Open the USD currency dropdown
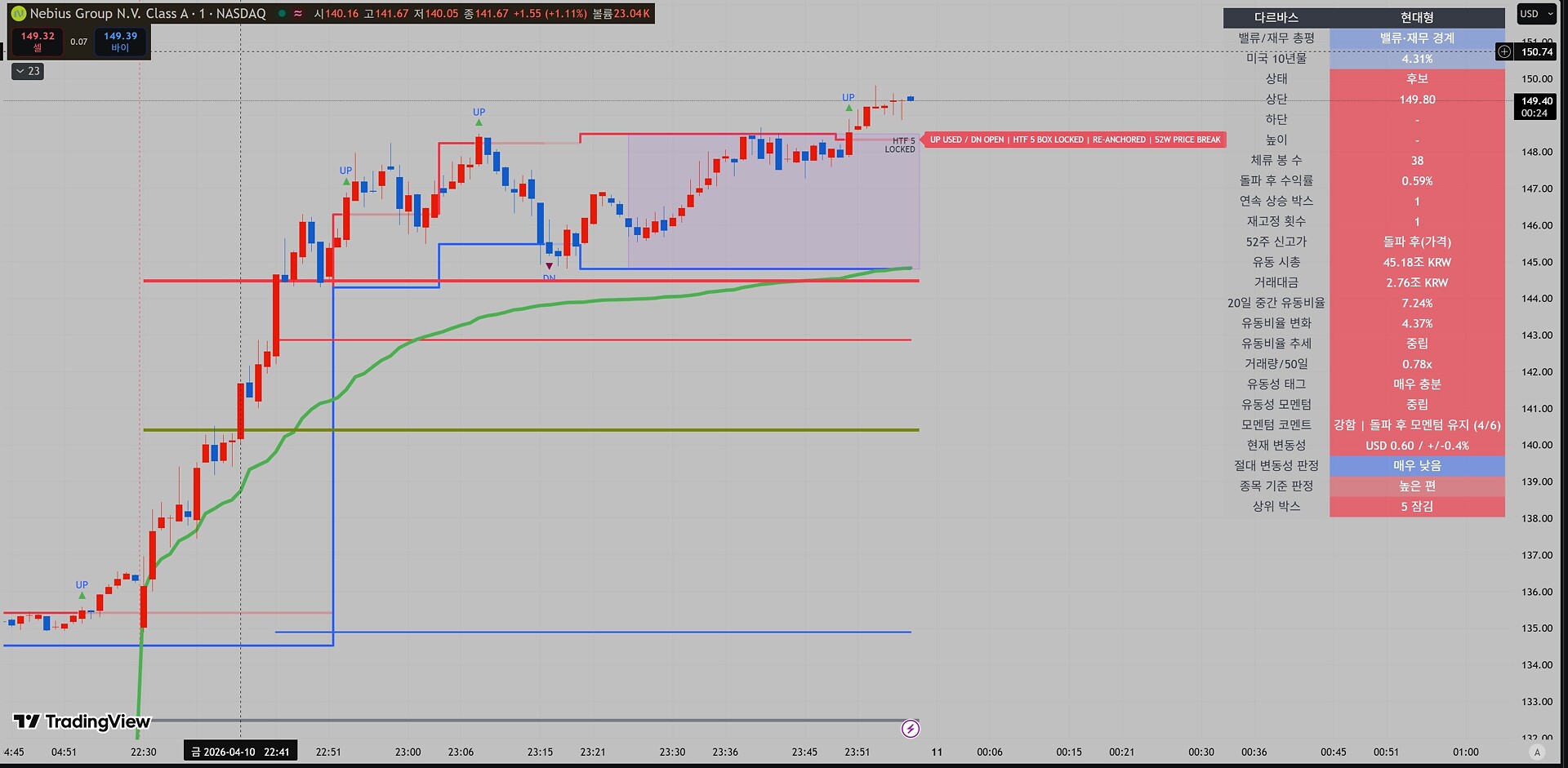This screenshot has width=1568, height=768. pos(1536,14)
